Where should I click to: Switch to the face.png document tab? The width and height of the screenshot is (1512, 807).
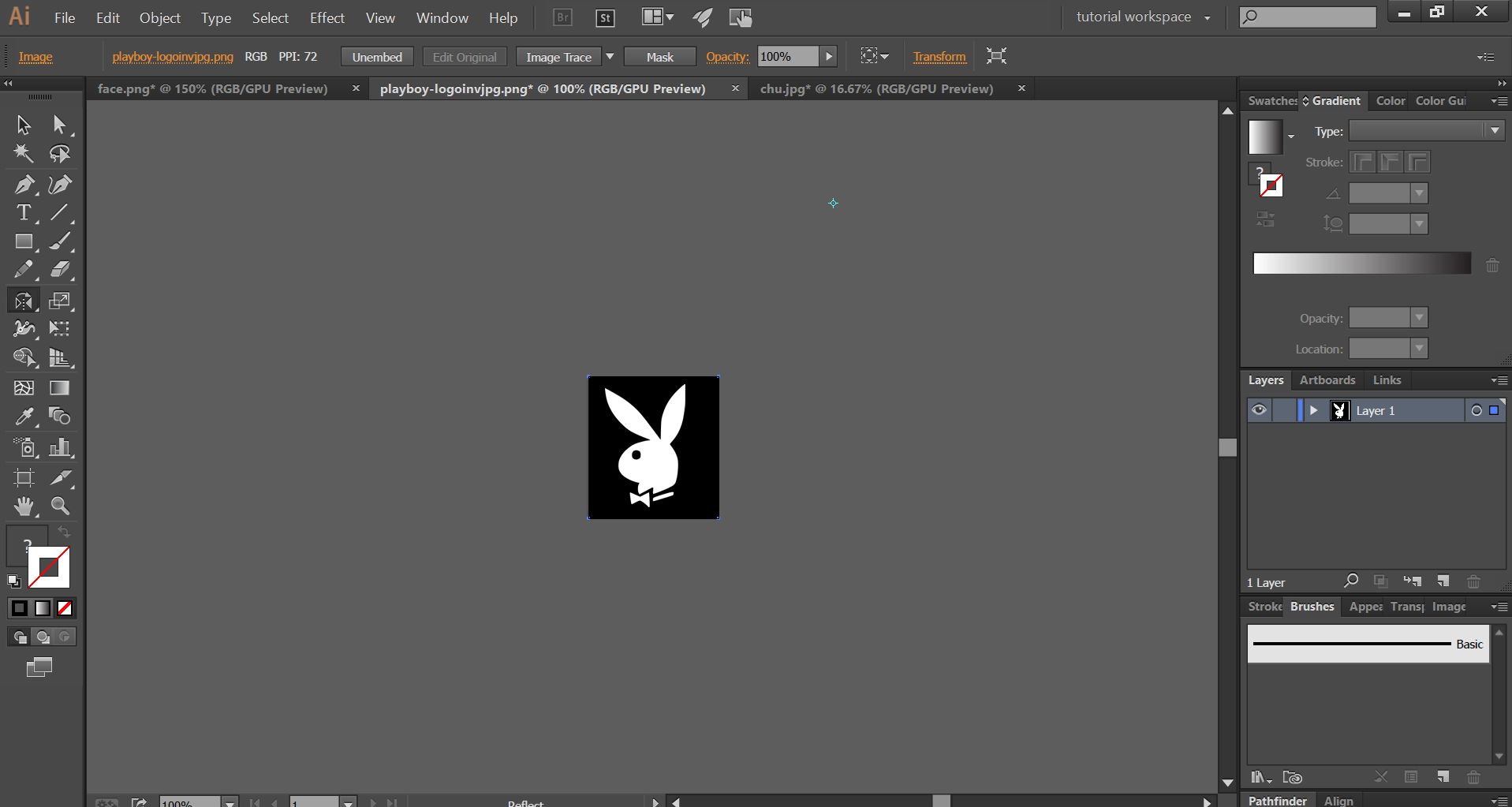213,88
